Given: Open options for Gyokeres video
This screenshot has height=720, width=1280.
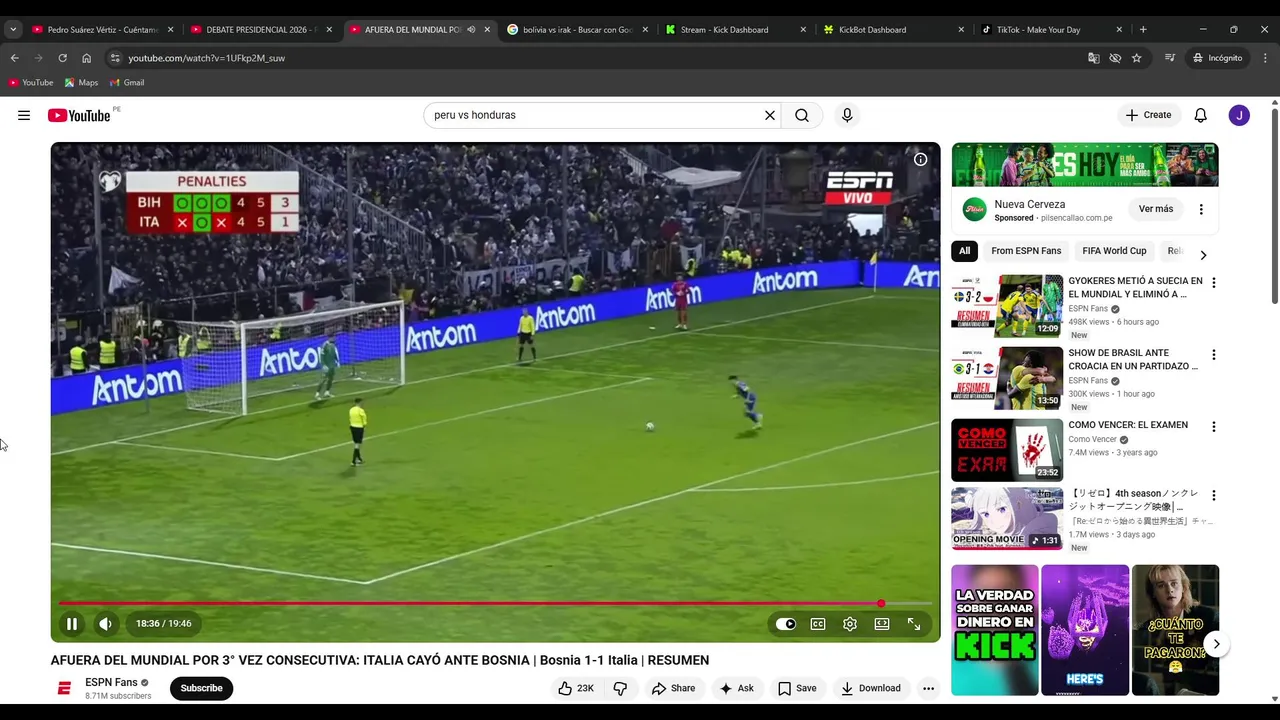Looking at the screenshot, I should click(1214, 283).
